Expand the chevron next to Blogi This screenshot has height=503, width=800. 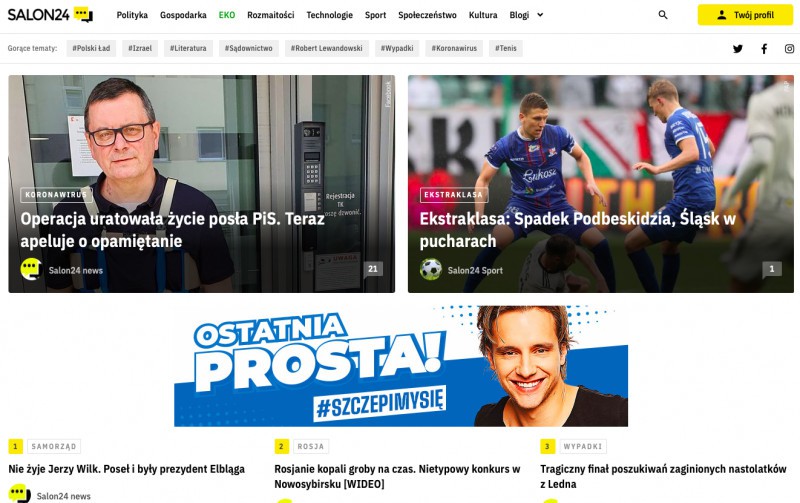tap(540, 15)
